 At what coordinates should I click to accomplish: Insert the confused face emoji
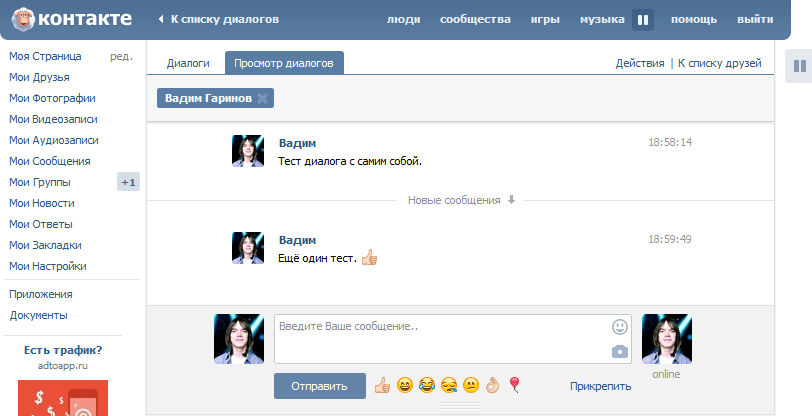click(x=470, y=385)
